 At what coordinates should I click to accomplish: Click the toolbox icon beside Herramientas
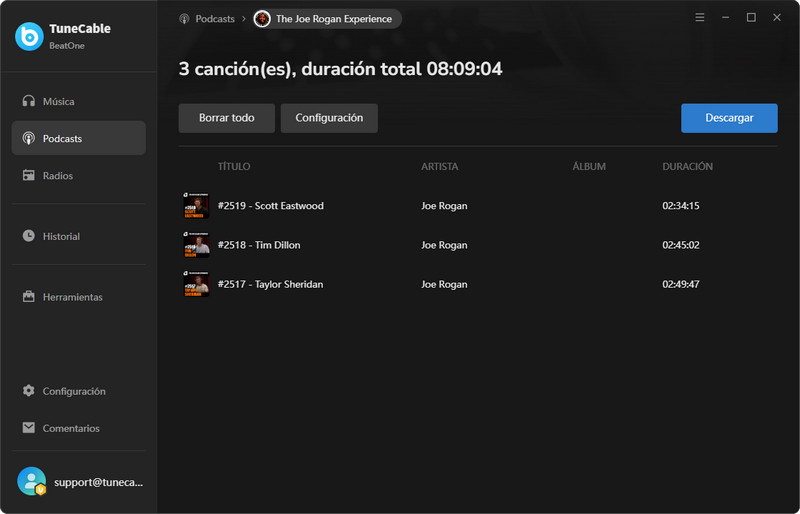(x=29, y=297)
